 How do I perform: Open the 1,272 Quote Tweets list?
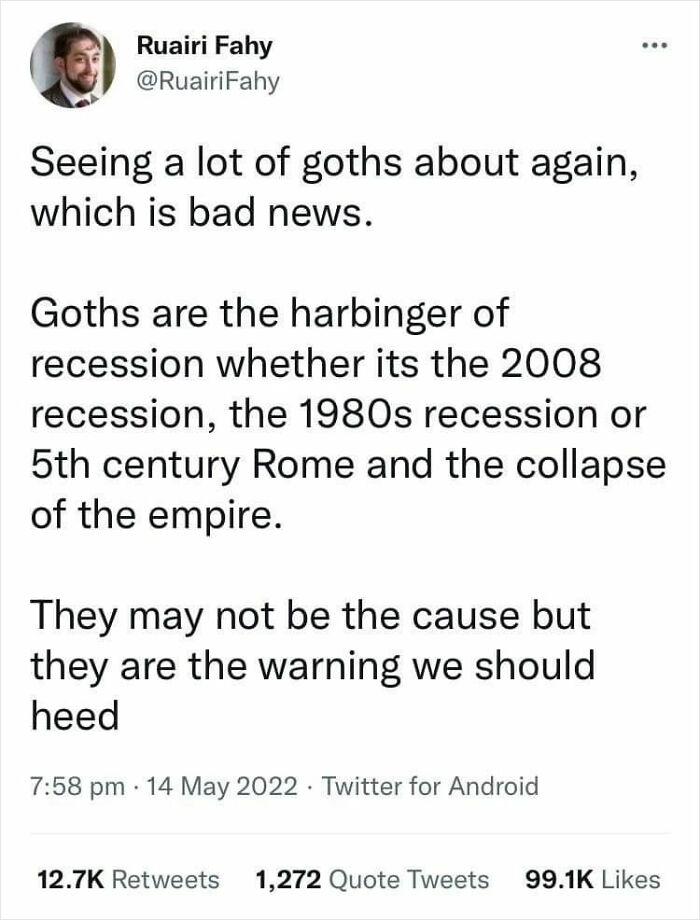[x=372, y=879]
